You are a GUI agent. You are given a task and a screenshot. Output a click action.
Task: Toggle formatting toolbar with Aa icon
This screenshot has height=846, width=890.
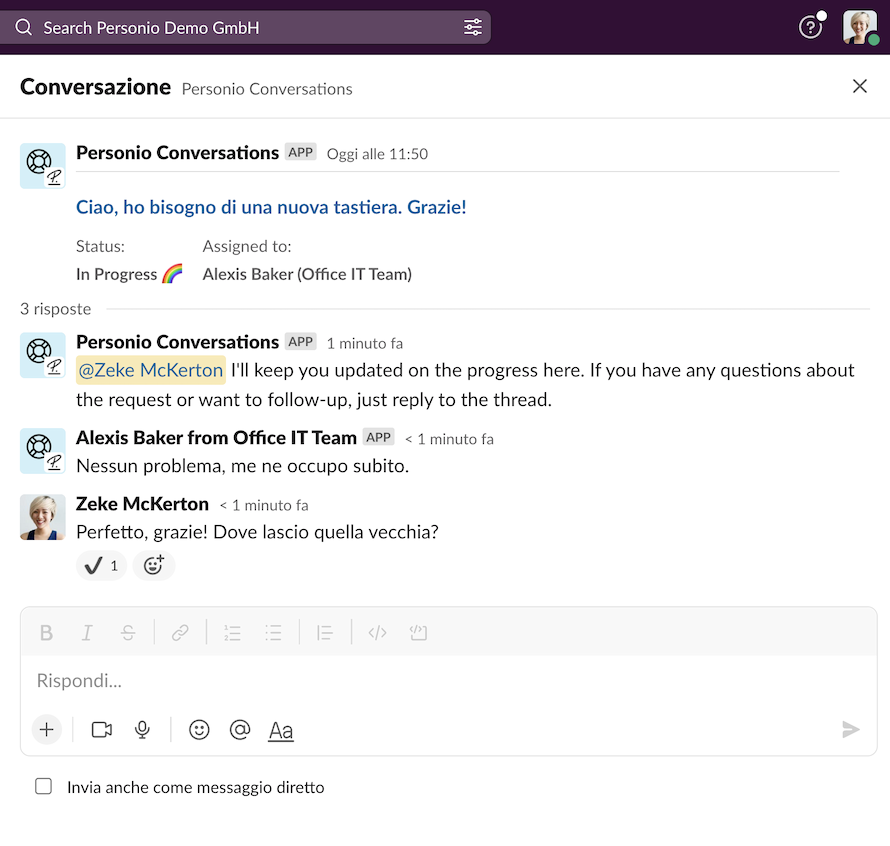[281, 730]
